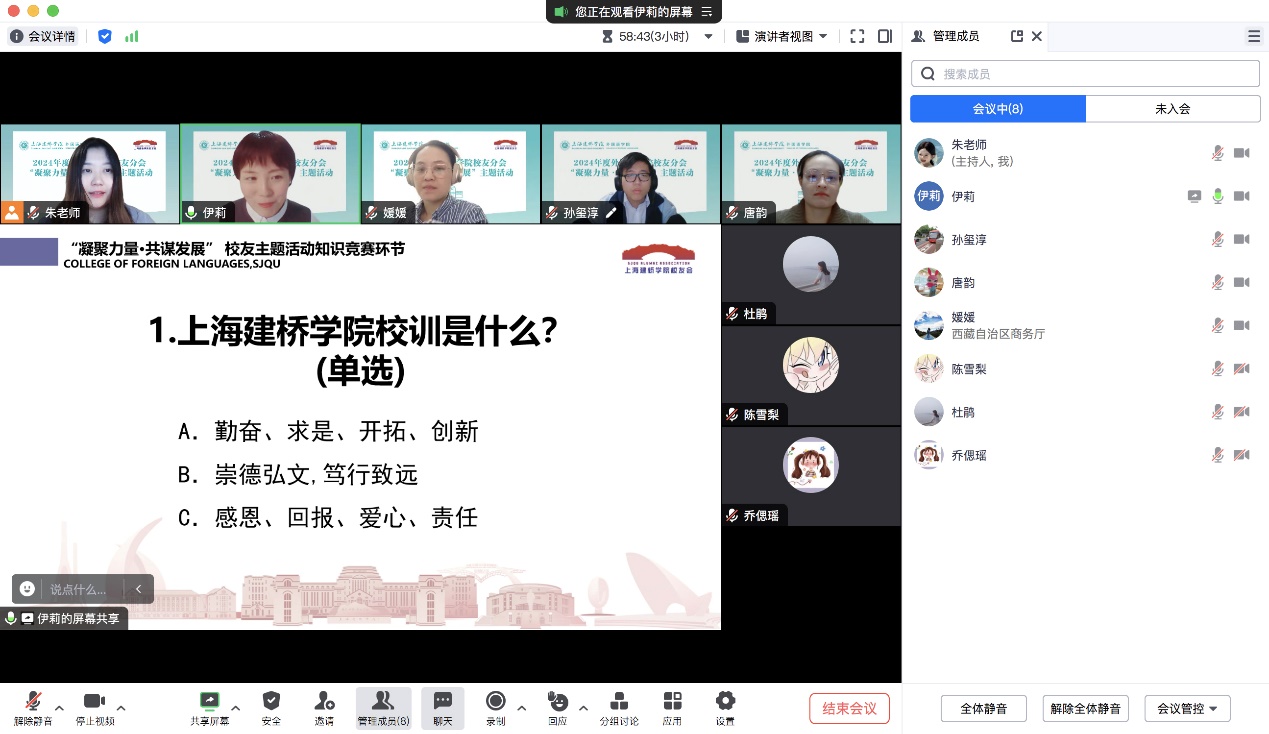Screen dimensions: 1269x734
Task: Expand the meeting timer dropdown arrow
Action: (x=708, y=36)
